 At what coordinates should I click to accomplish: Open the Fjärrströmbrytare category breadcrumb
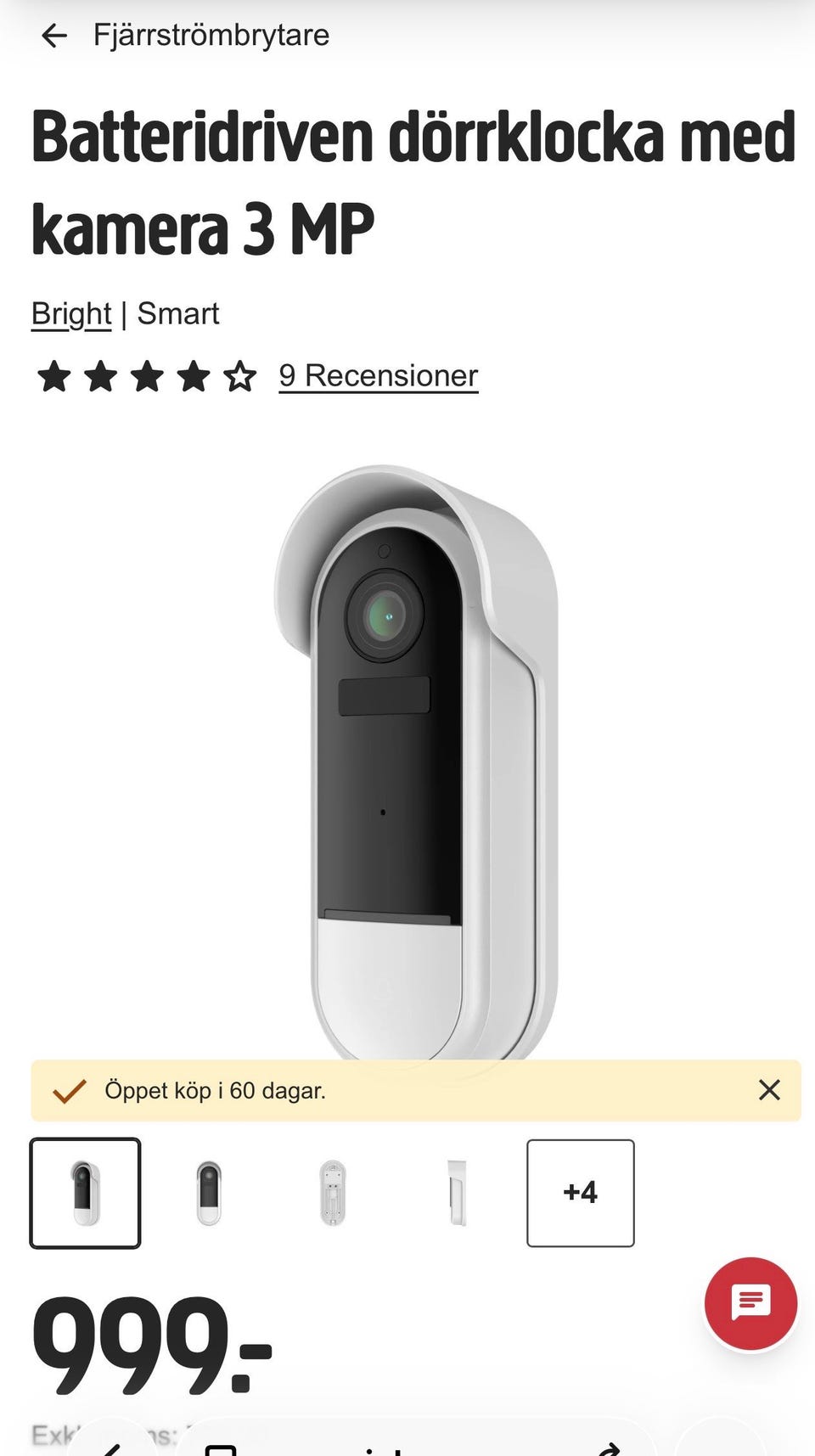point(211,35)
